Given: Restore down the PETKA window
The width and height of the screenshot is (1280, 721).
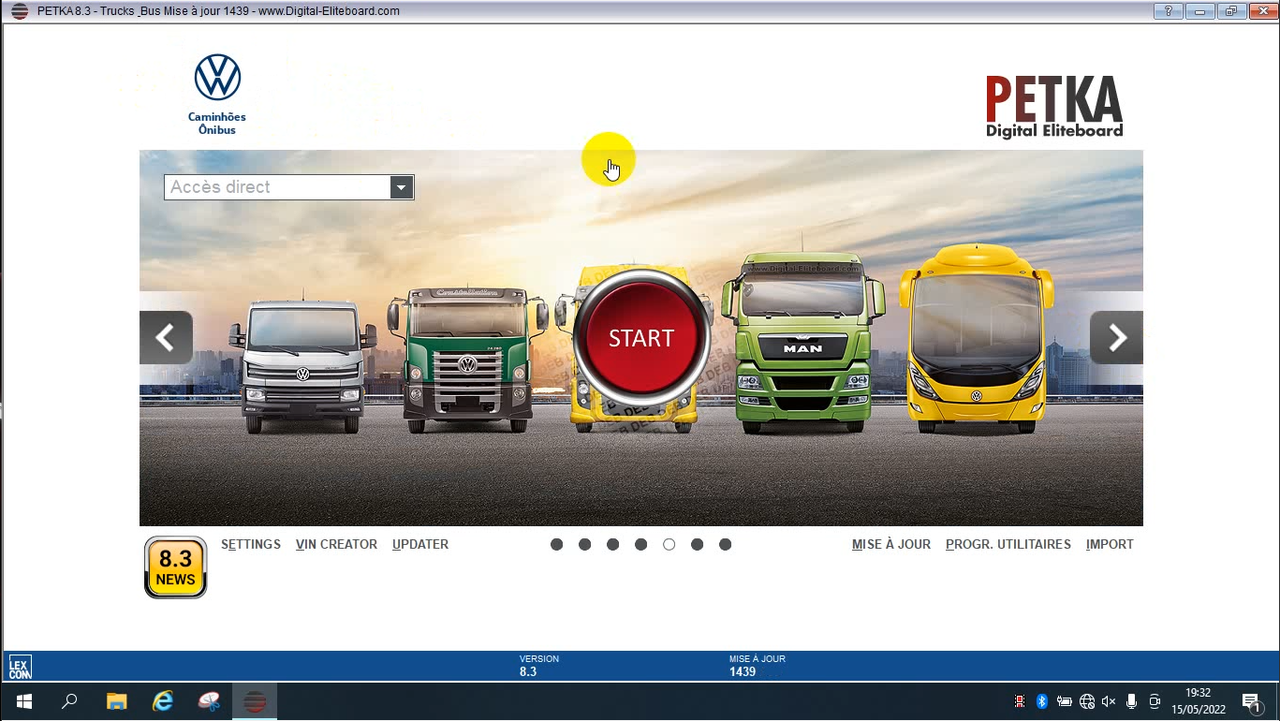Looking at the screenshot, I should tap(1231, 11).
